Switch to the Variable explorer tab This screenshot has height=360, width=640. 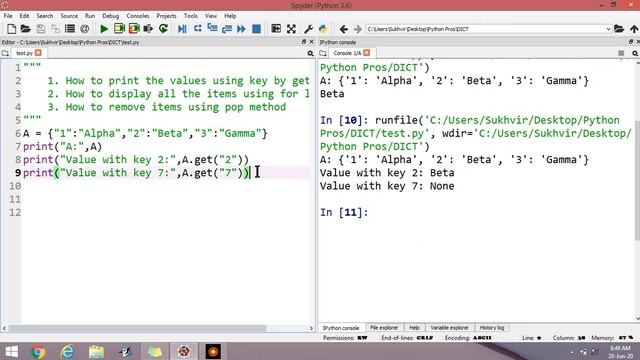click(x=449, y=328)
